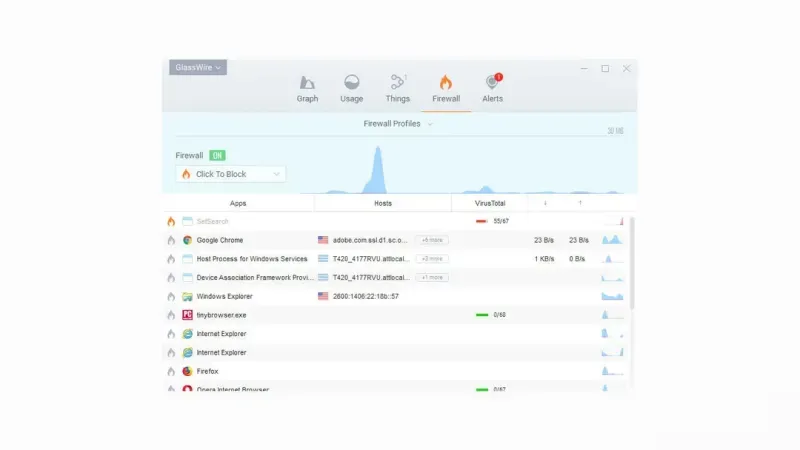
Task: Click the US flag beside adobe.com host
Action: [x=323, y=240]
